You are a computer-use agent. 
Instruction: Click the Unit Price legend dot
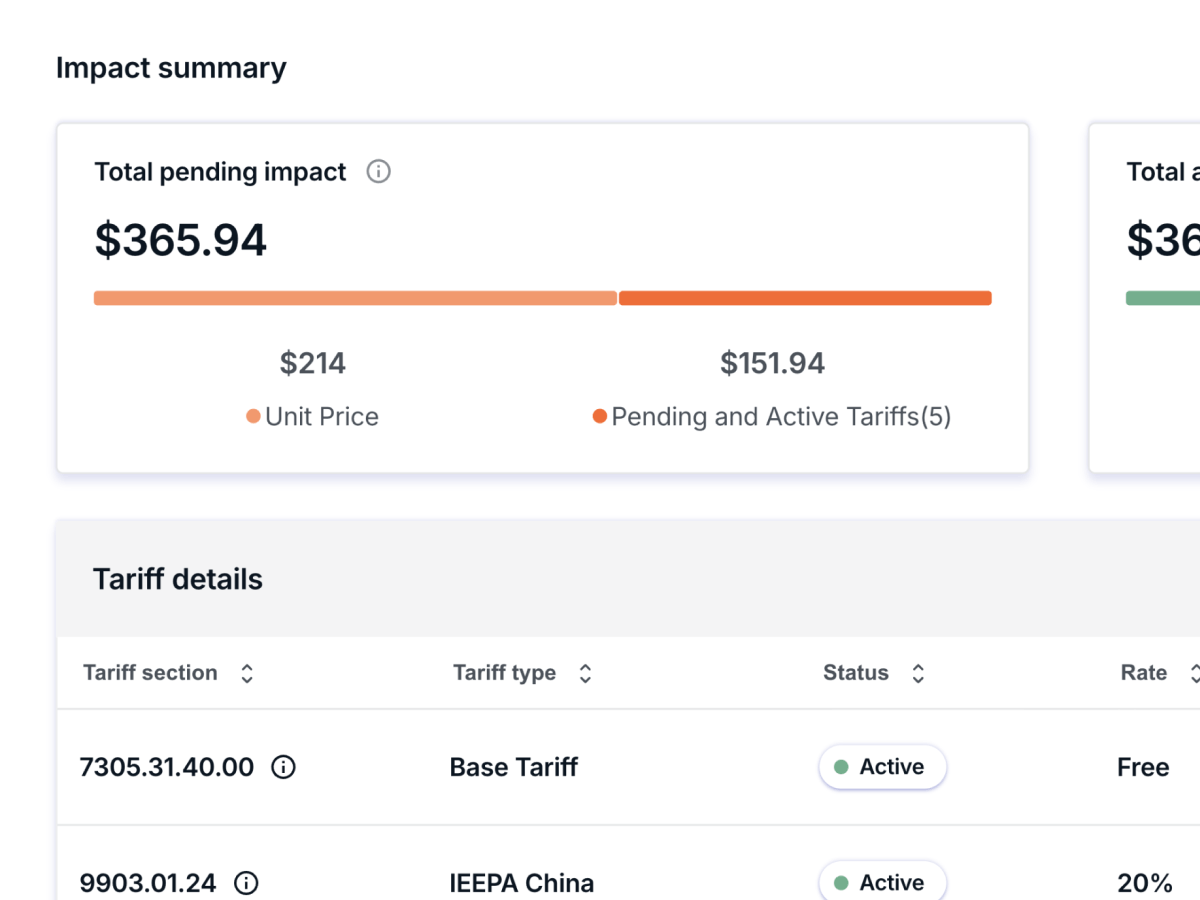[253, 416]
